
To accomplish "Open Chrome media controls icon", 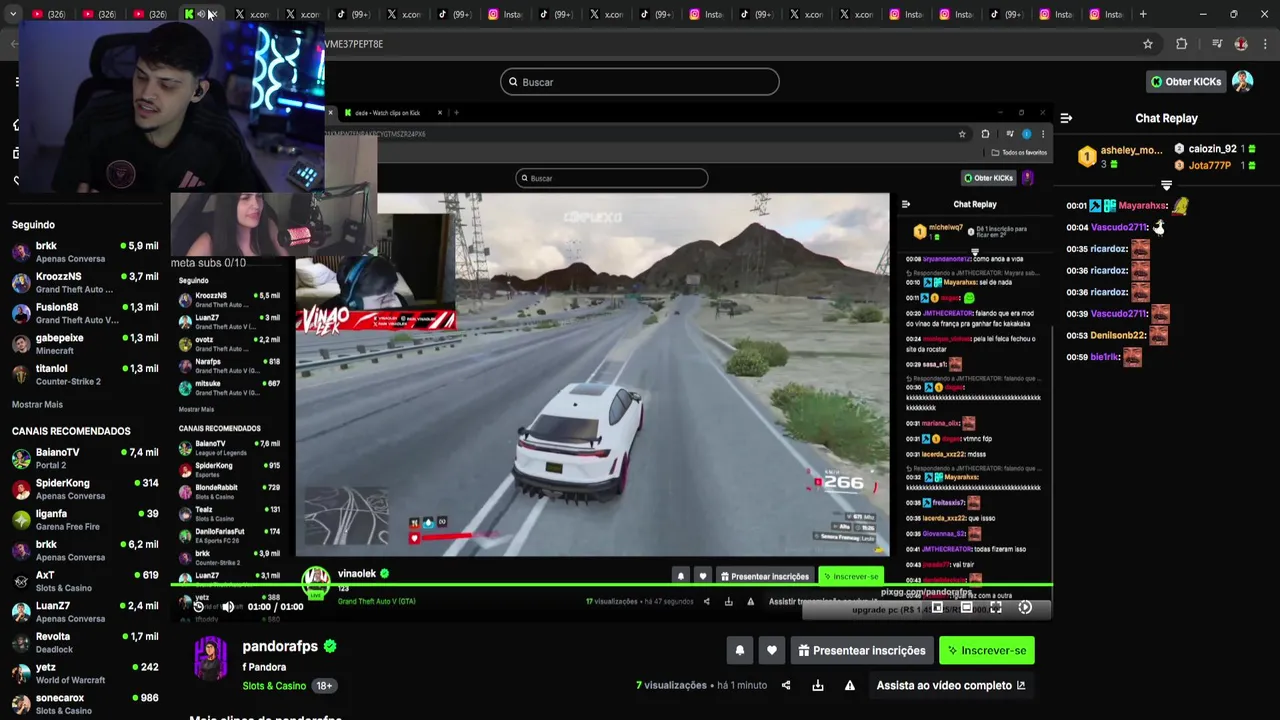I will point(1217,44).
